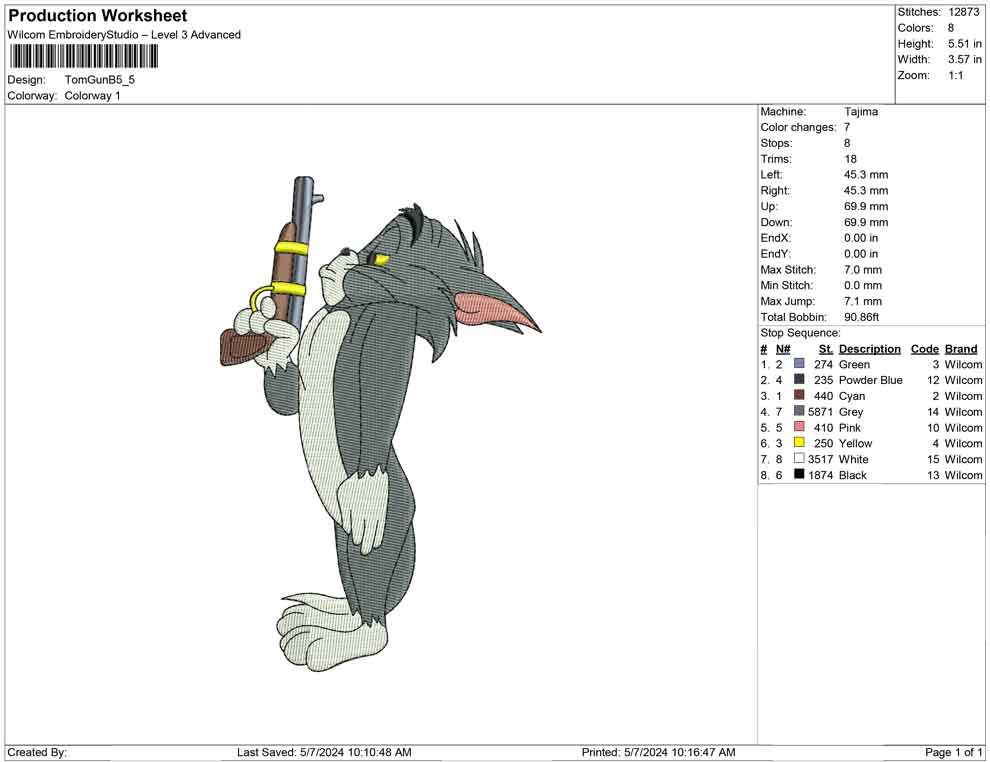The image size is (990, 762).
Task: Click the 'Page 1 of 1' footer text
Action: tap(953, 752)
